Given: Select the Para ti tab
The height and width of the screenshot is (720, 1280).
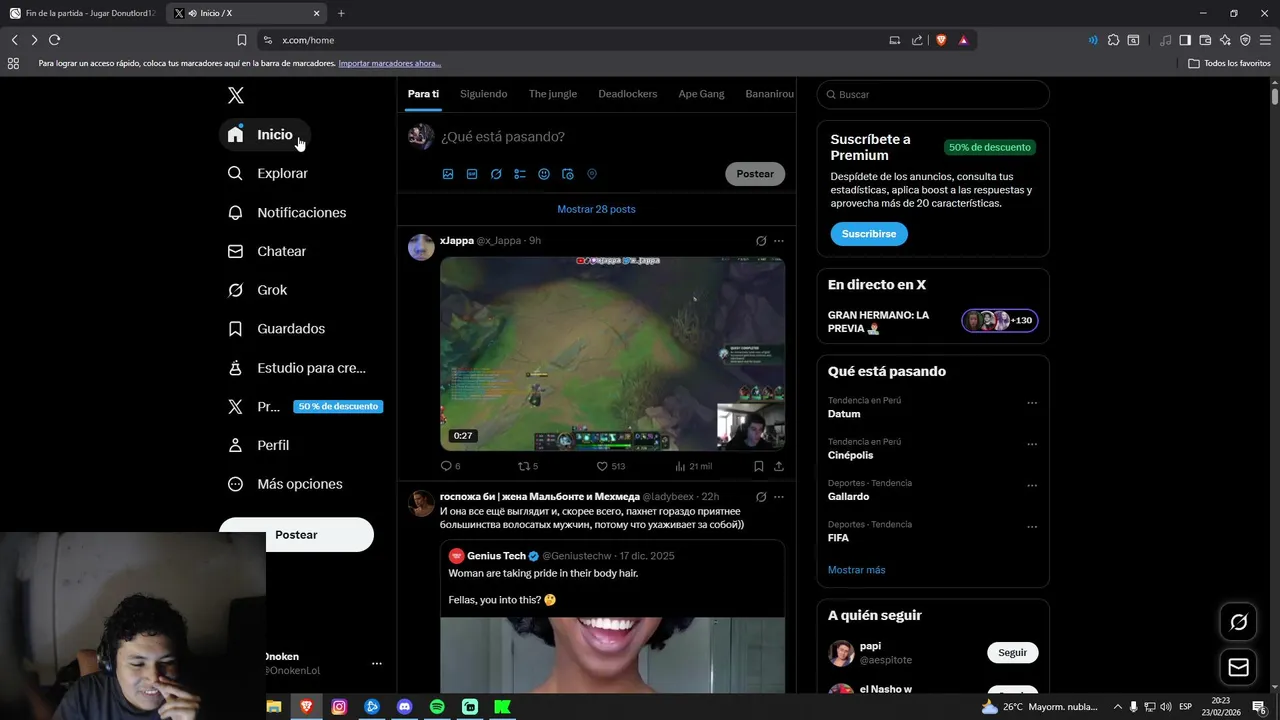Looking at the screenshot, I should point(423,94).
